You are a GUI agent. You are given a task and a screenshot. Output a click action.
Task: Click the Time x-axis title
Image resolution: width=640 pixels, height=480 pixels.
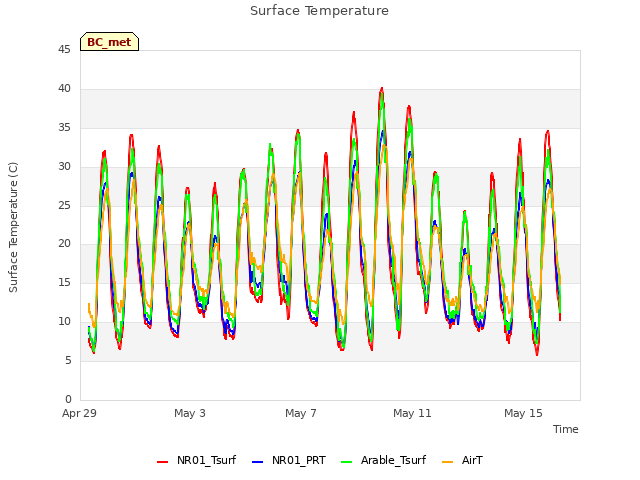click(x=566, y=429)
